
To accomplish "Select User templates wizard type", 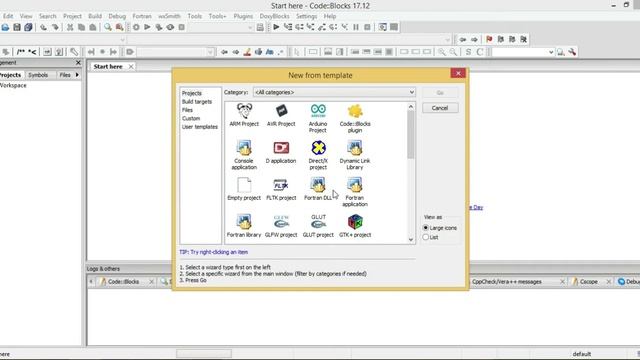I will tap(200, 127).
